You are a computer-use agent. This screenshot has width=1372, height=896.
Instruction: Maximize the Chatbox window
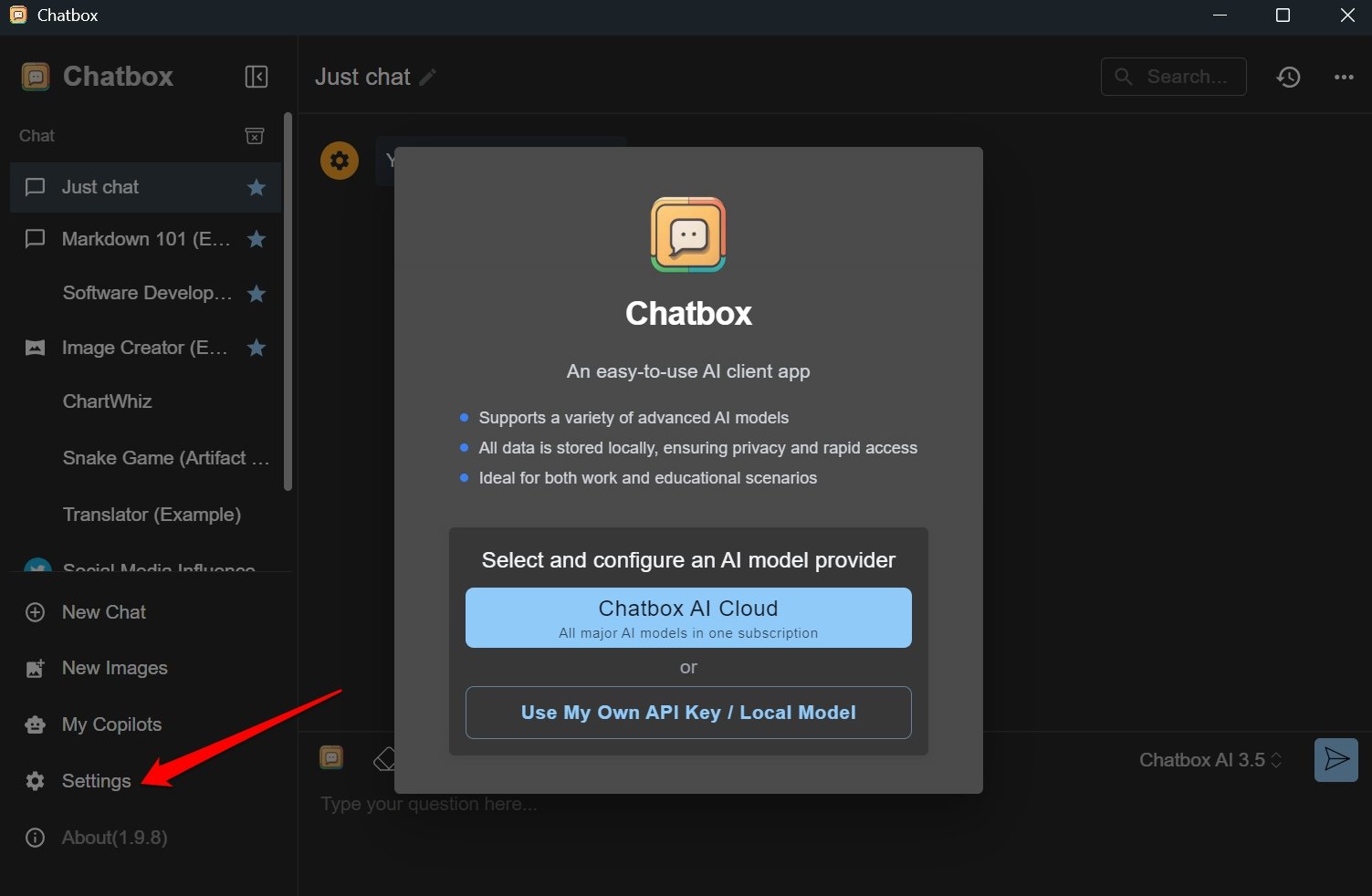tap(1283, 16)
